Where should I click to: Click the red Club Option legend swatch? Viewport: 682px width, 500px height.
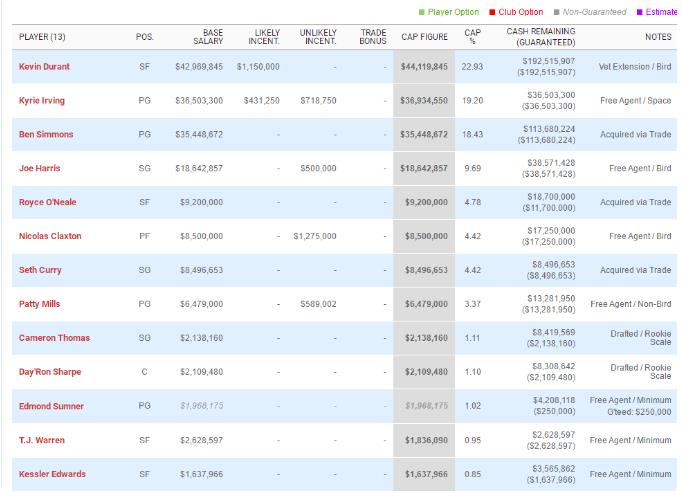coord(493,12)
